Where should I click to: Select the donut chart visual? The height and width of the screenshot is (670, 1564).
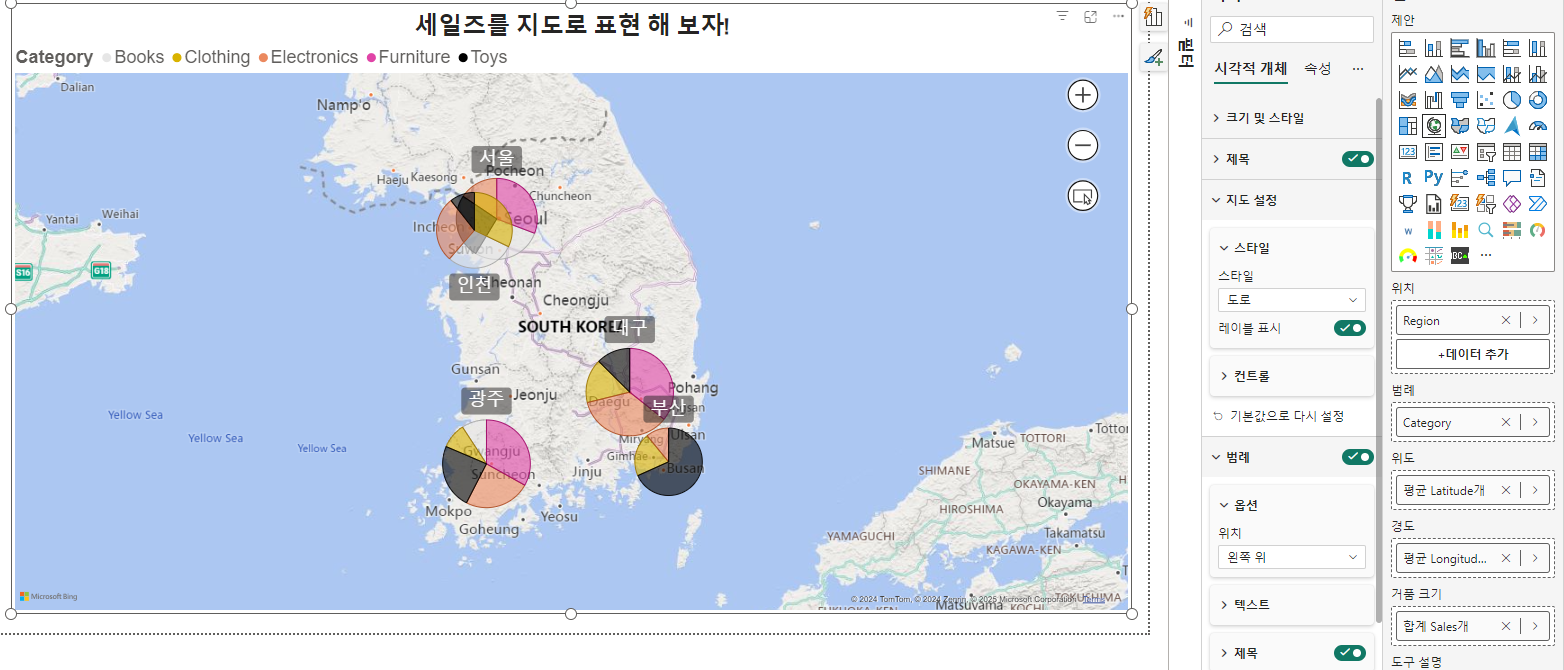click(1538, 100)
